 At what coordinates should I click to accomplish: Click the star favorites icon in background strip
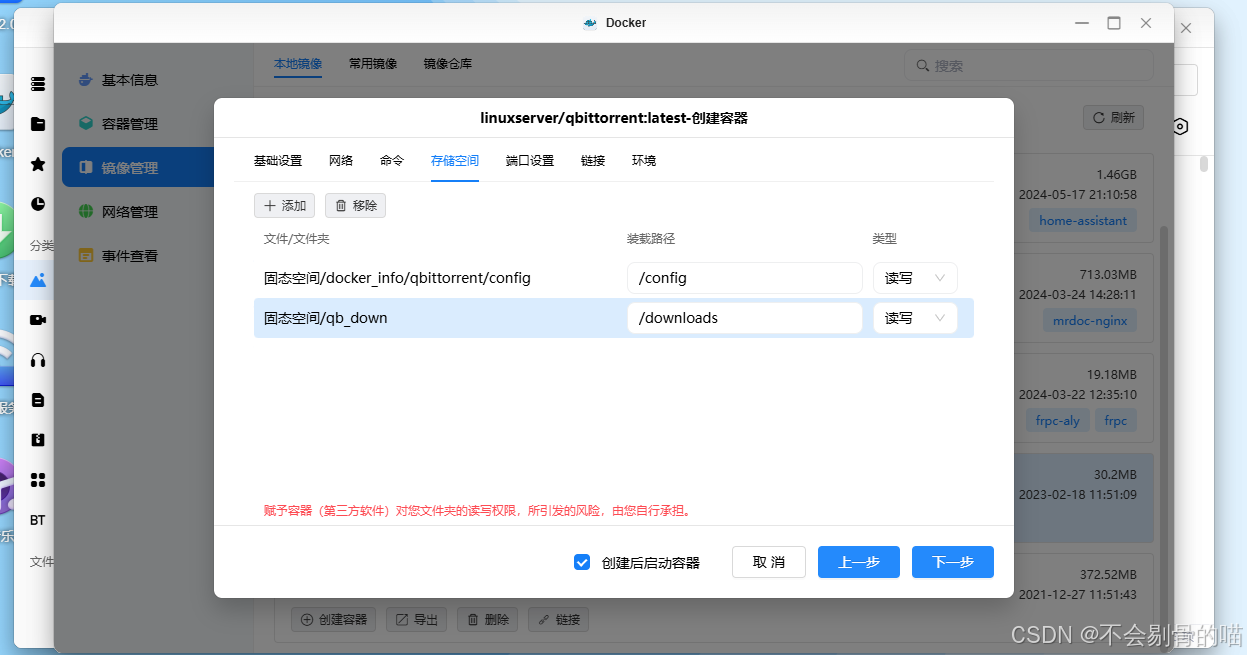38,164
